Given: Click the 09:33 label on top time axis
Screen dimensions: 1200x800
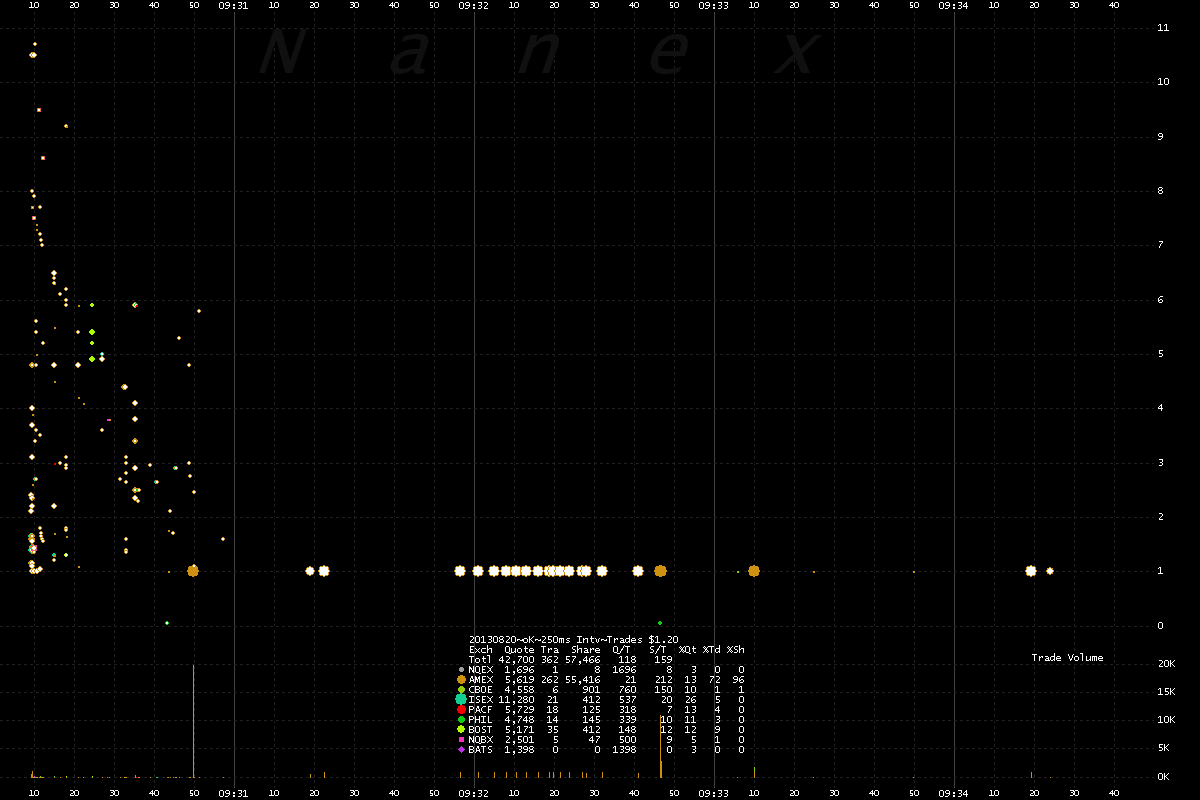Looking at the screenshot, I should tap(714, 5).
